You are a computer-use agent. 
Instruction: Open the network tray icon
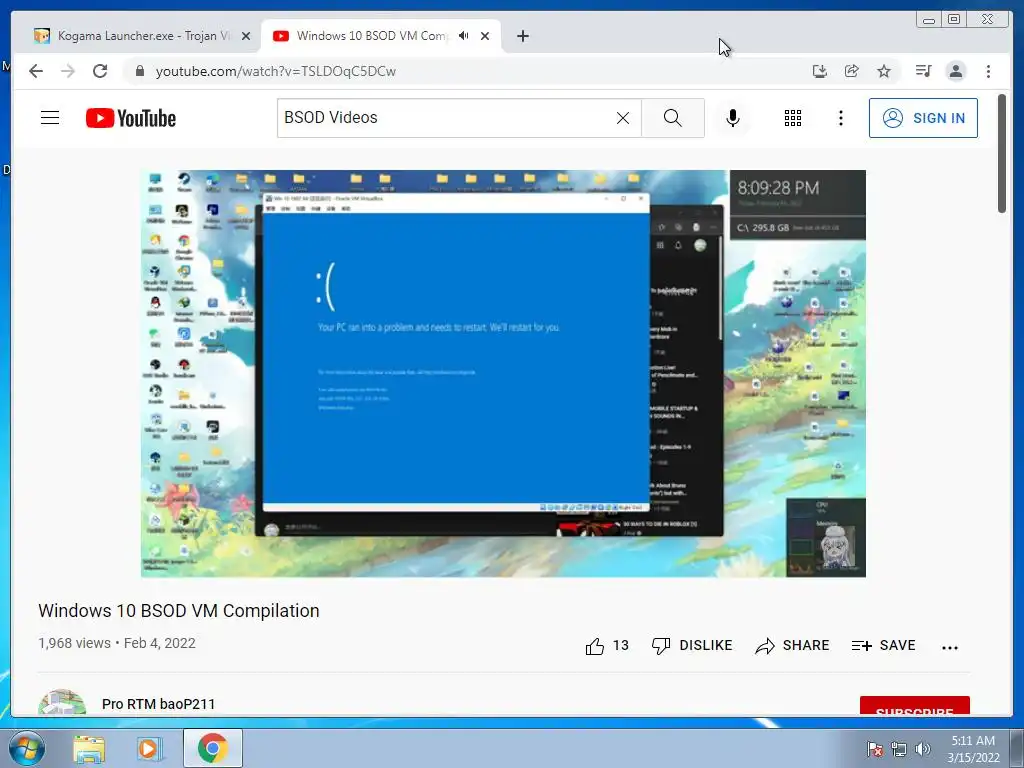pos(899,749)
